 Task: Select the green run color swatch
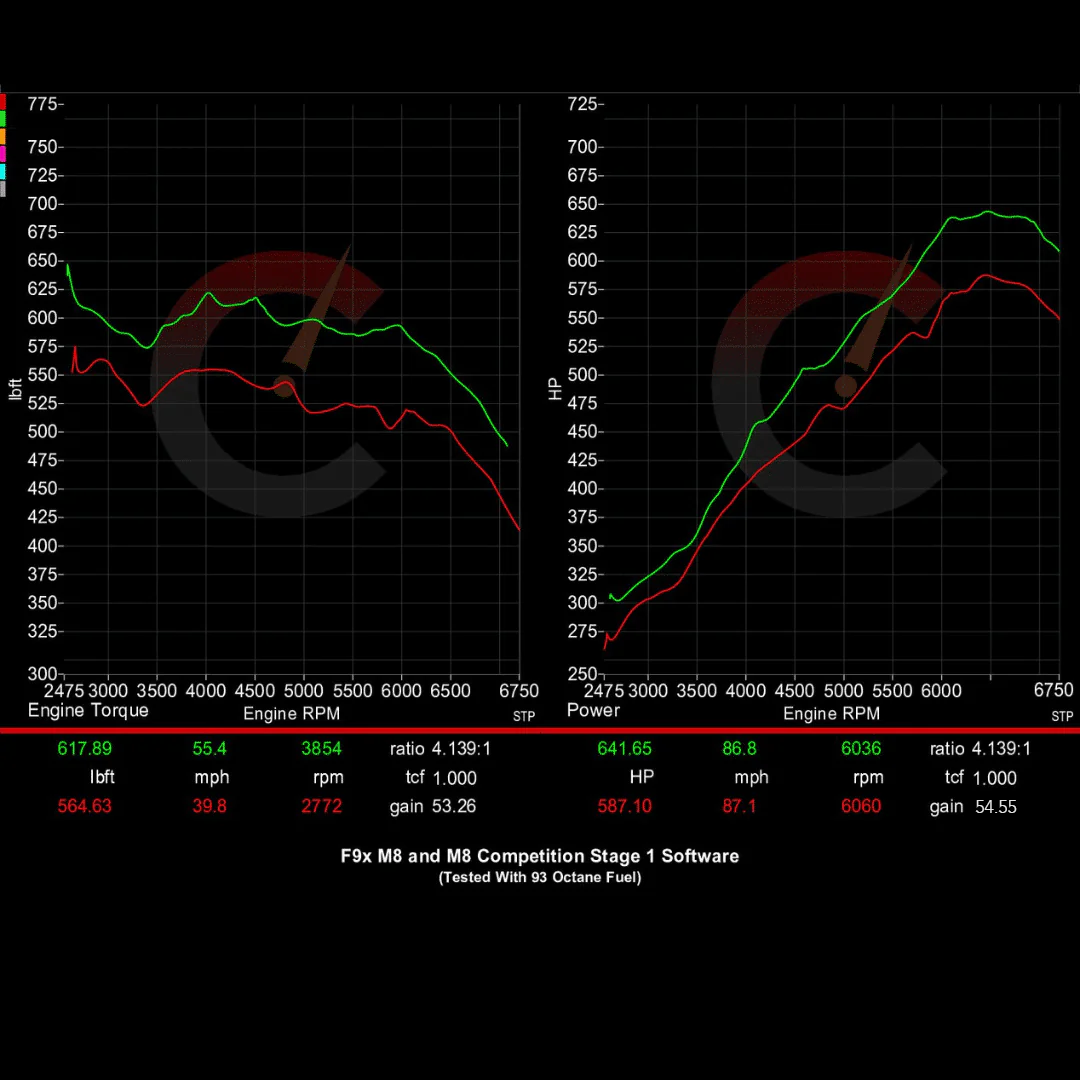pyautogui.click(x=3, y=119)
